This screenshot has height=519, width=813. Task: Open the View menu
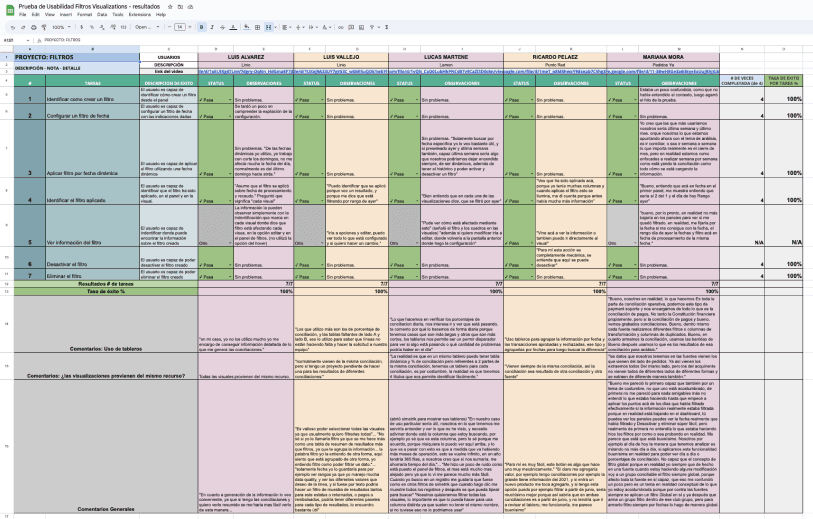click(x=50, y=15)
